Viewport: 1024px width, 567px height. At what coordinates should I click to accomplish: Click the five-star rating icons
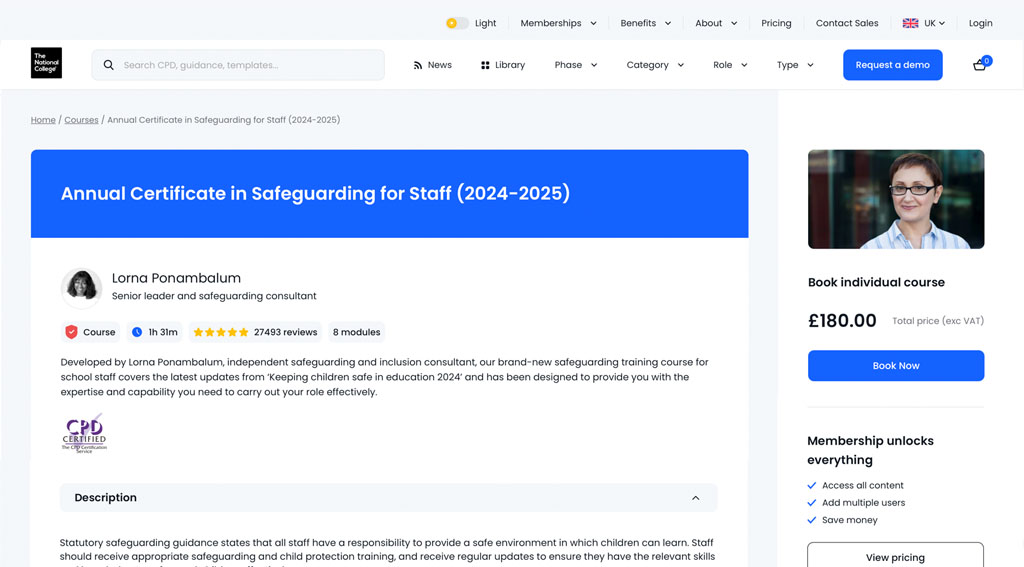point(221,332)
